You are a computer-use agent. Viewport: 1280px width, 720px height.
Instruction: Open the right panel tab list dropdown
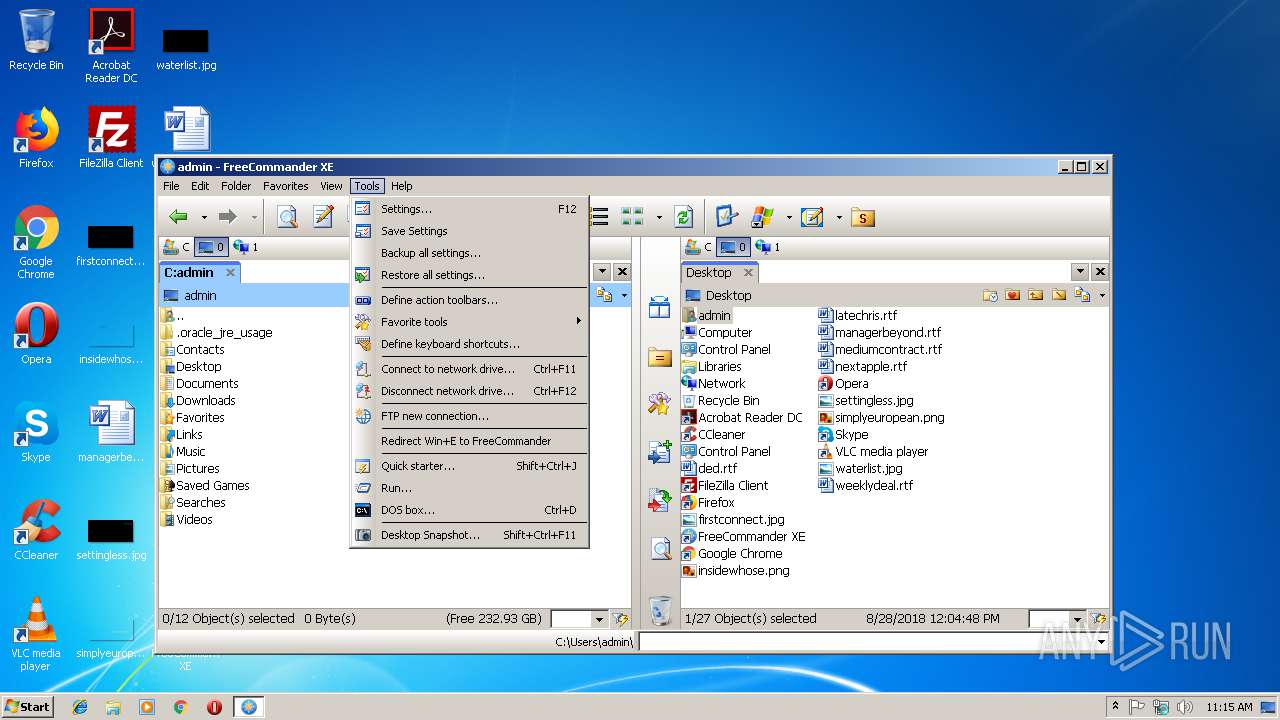[x=1080, y=272]
